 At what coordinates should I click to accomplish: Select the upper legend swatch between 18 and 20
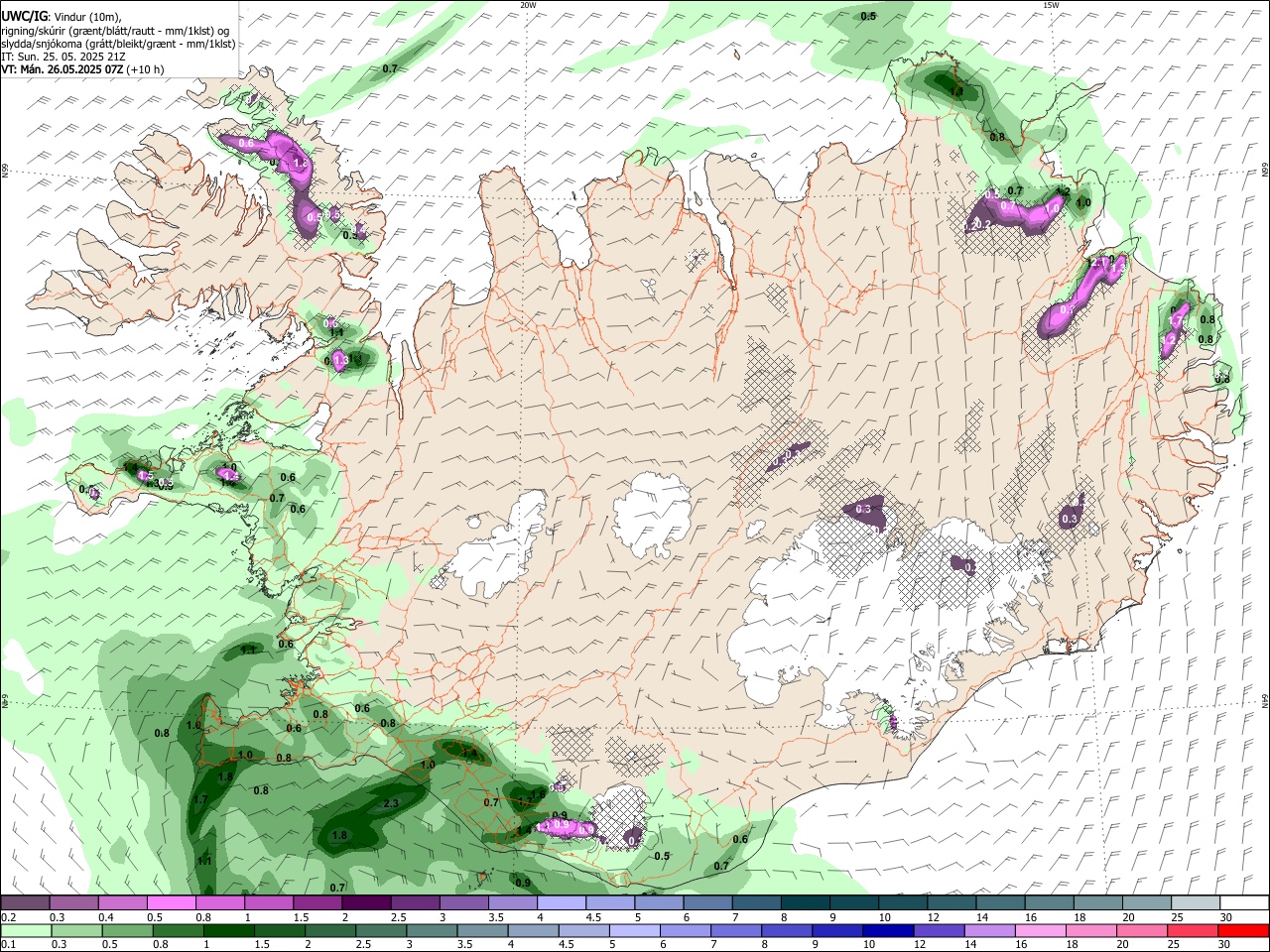[1099, 903]
